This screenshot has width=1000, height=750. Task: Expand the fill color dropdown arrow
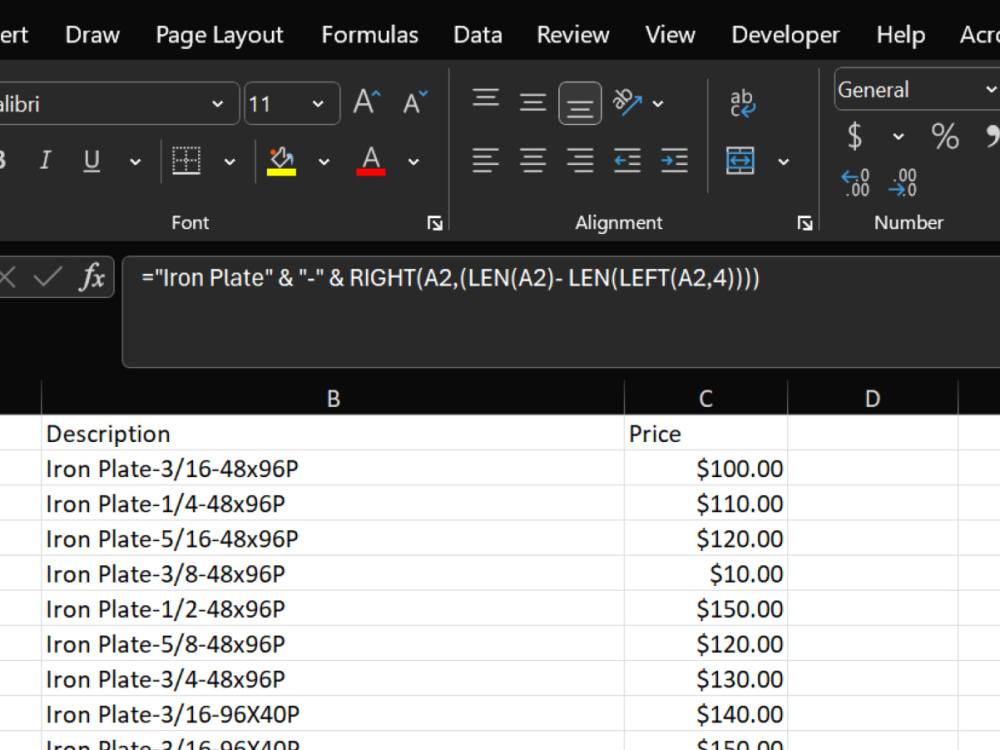pyautogui.click(x=324, y=161)
